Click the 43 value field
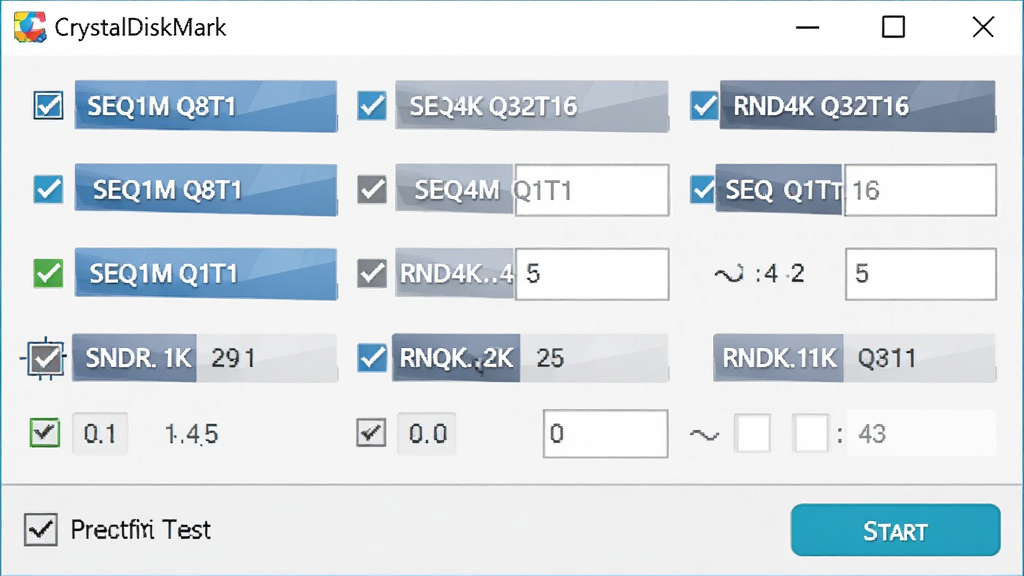 coord(922,434)
